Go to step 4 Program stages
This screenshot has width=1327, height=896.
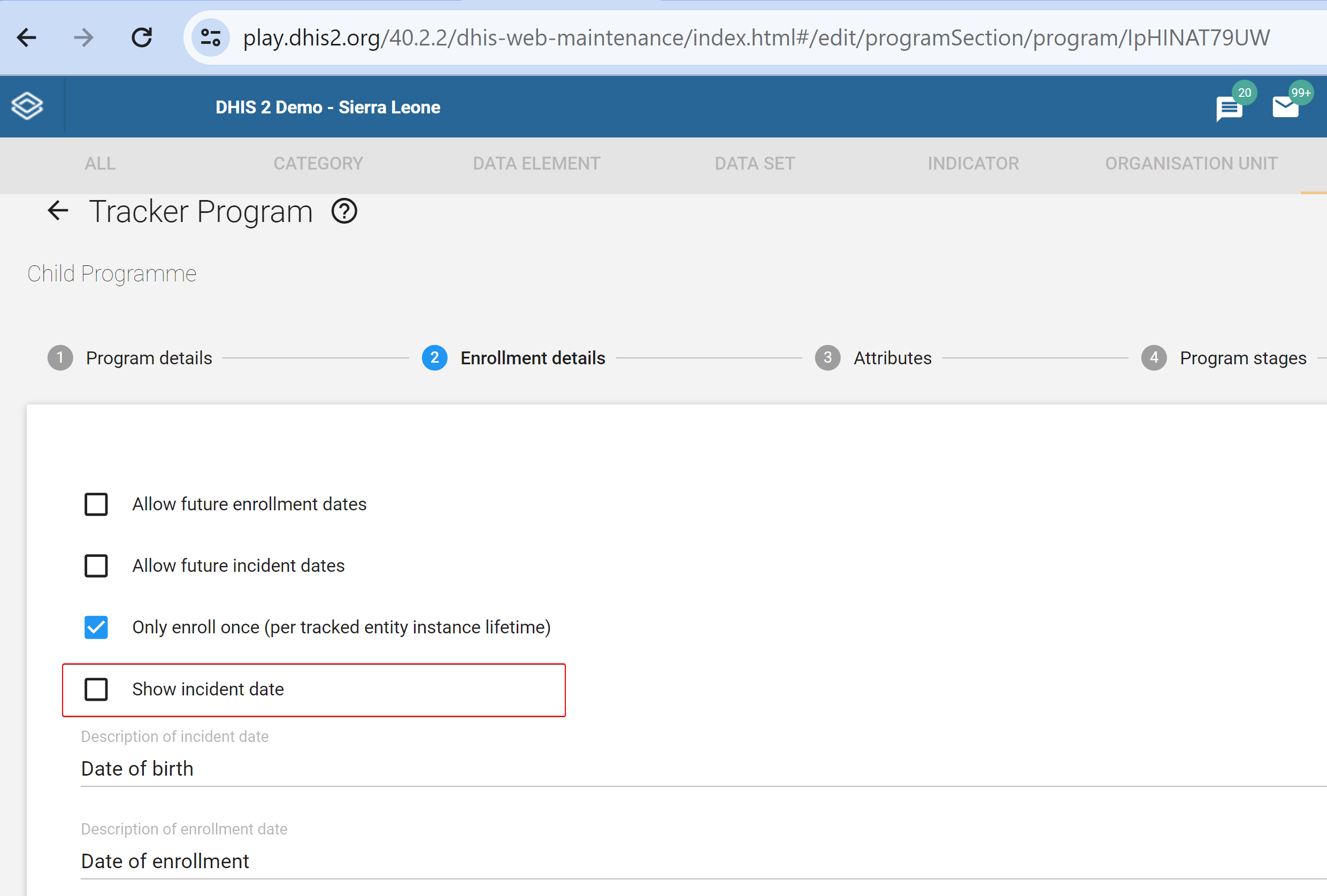point(1224,358)
